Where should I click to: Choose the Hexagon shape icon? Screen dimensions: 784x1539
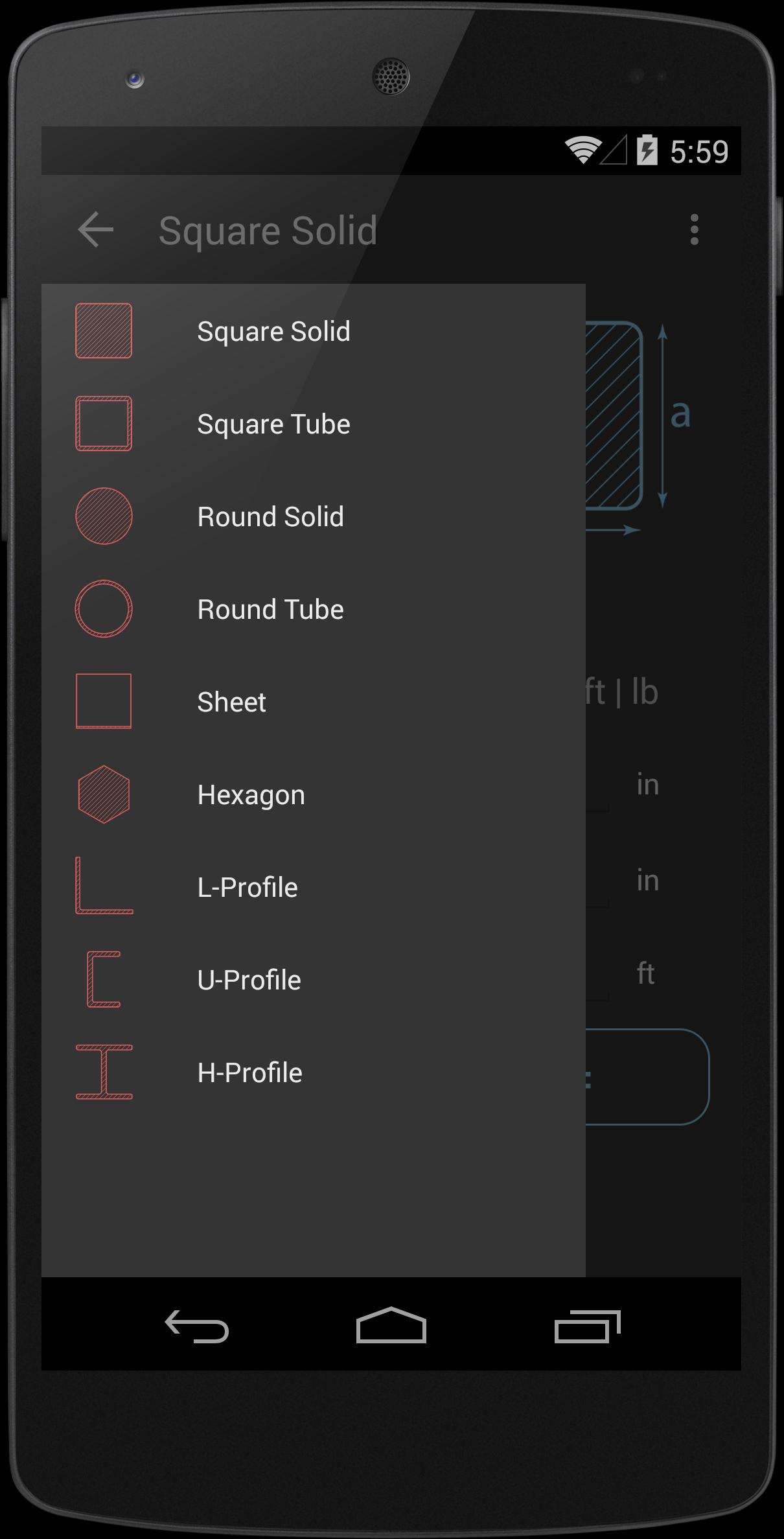pyautogui.click(x=104, y=794)
